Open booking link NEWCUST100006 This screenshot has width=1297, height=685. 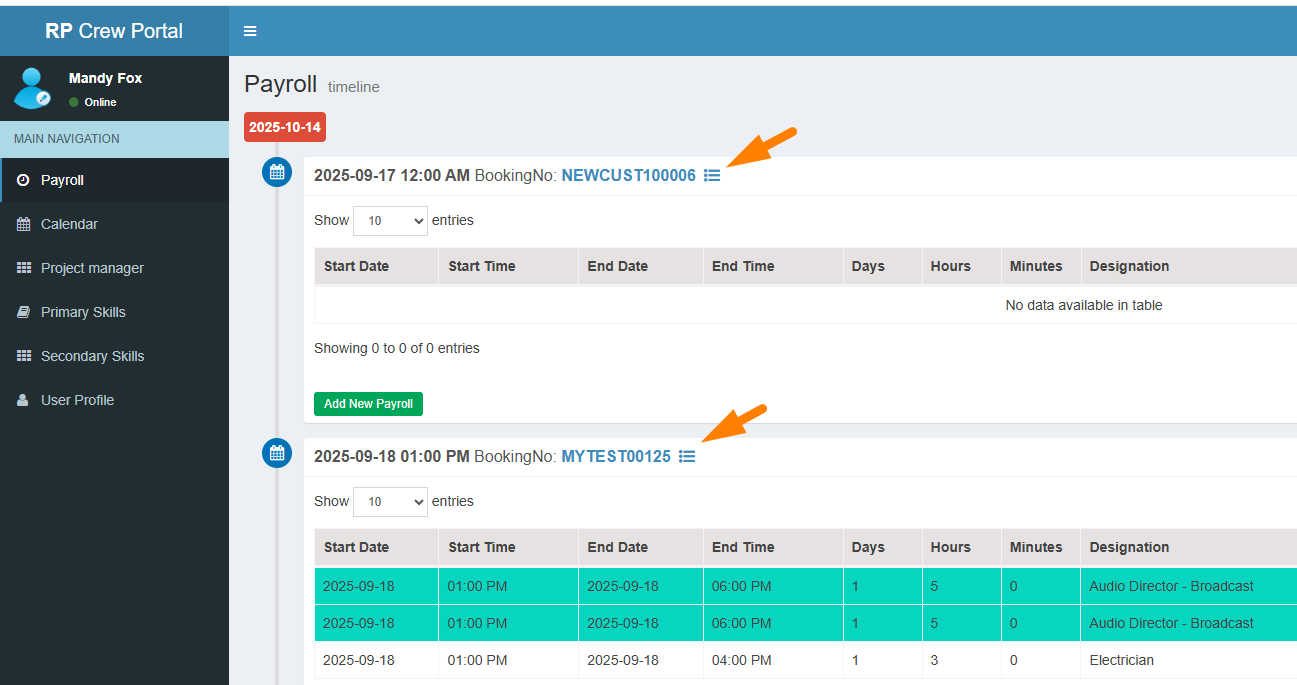click(x=628, y=175)
